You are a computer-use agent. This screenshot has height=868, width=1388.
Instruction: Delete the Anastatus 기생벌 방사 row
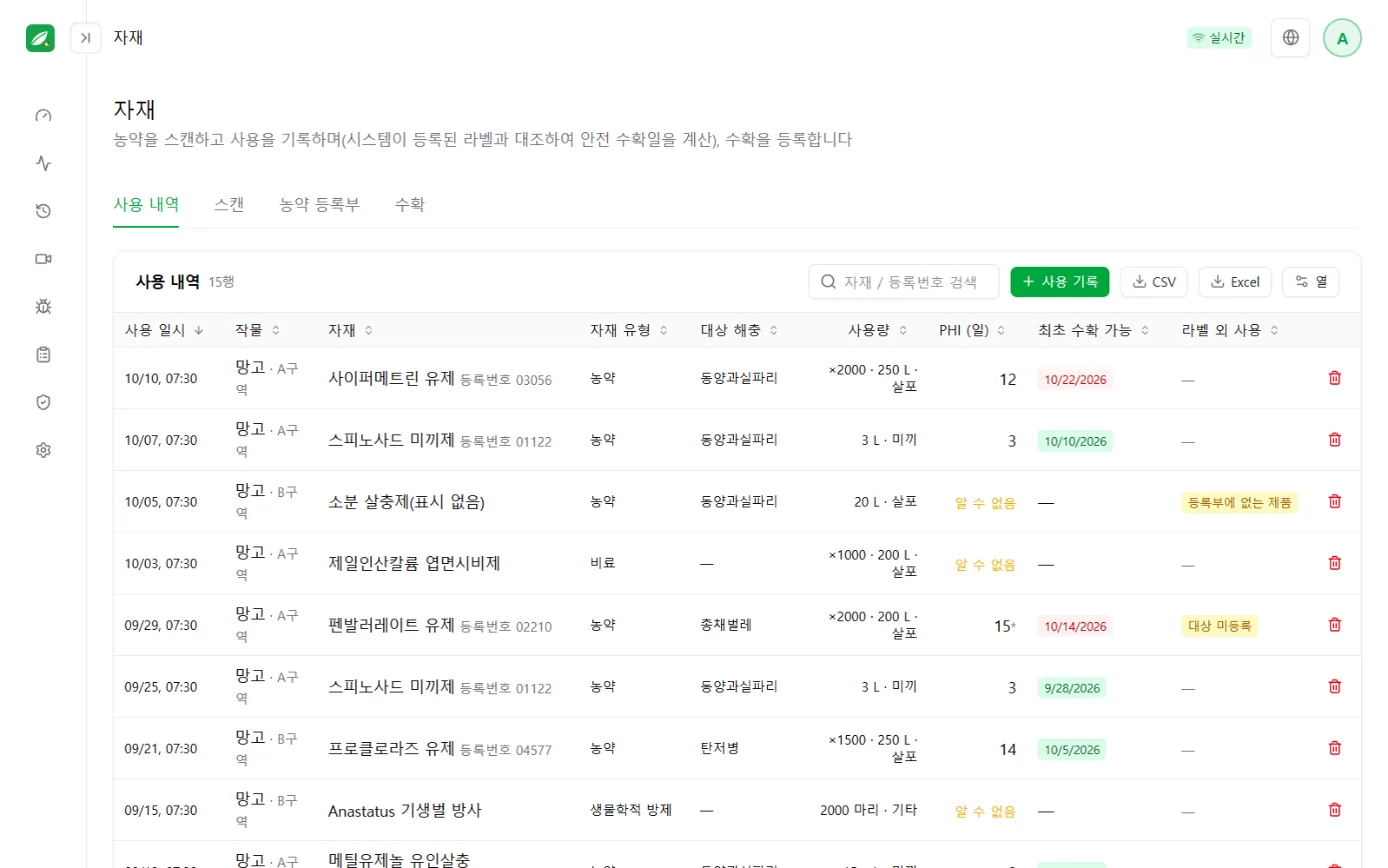pyautogui.click(x=1334, y=810)
